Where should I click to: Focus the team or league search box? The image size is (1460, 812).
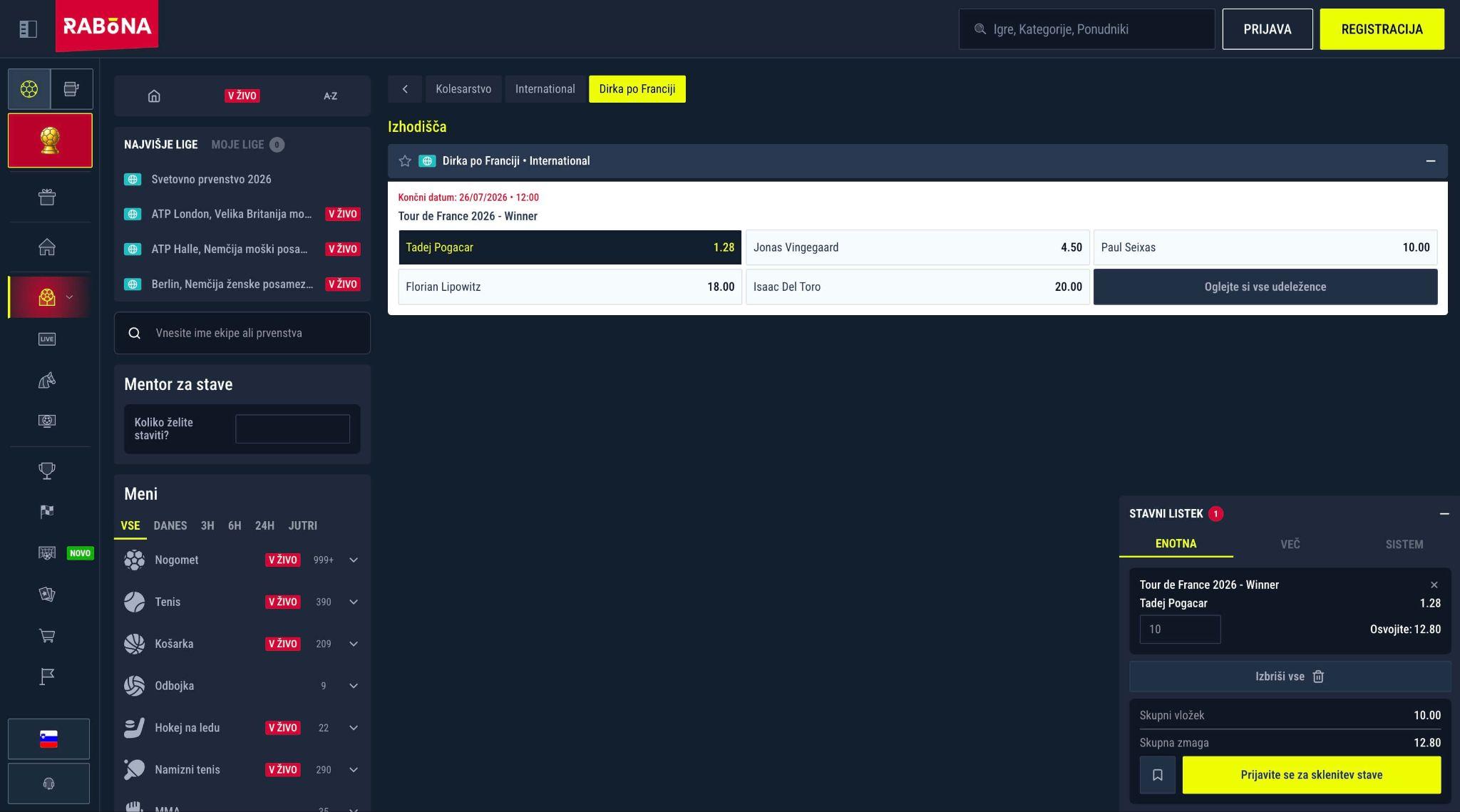pyautogui.click(x=242, y=333)
